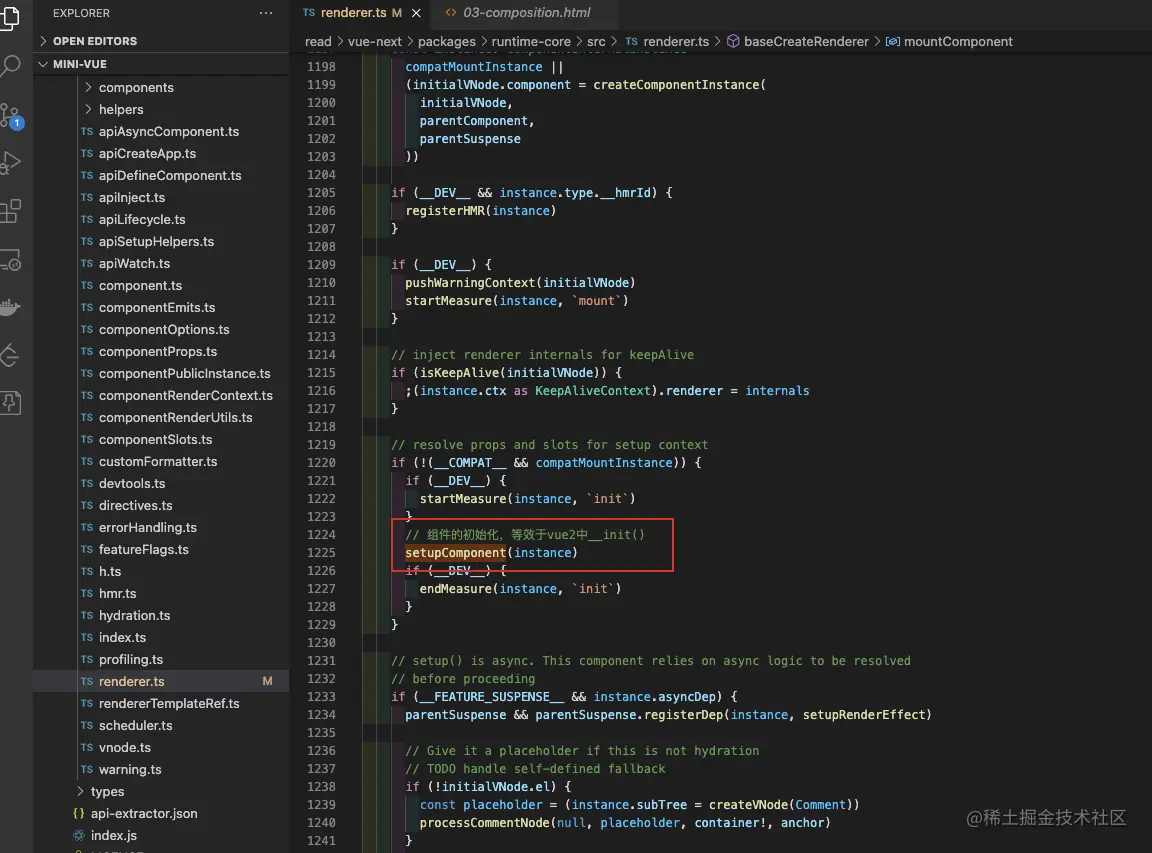
Task: Switch to the 03-composition.html tab
Action: tap(526, 13)
